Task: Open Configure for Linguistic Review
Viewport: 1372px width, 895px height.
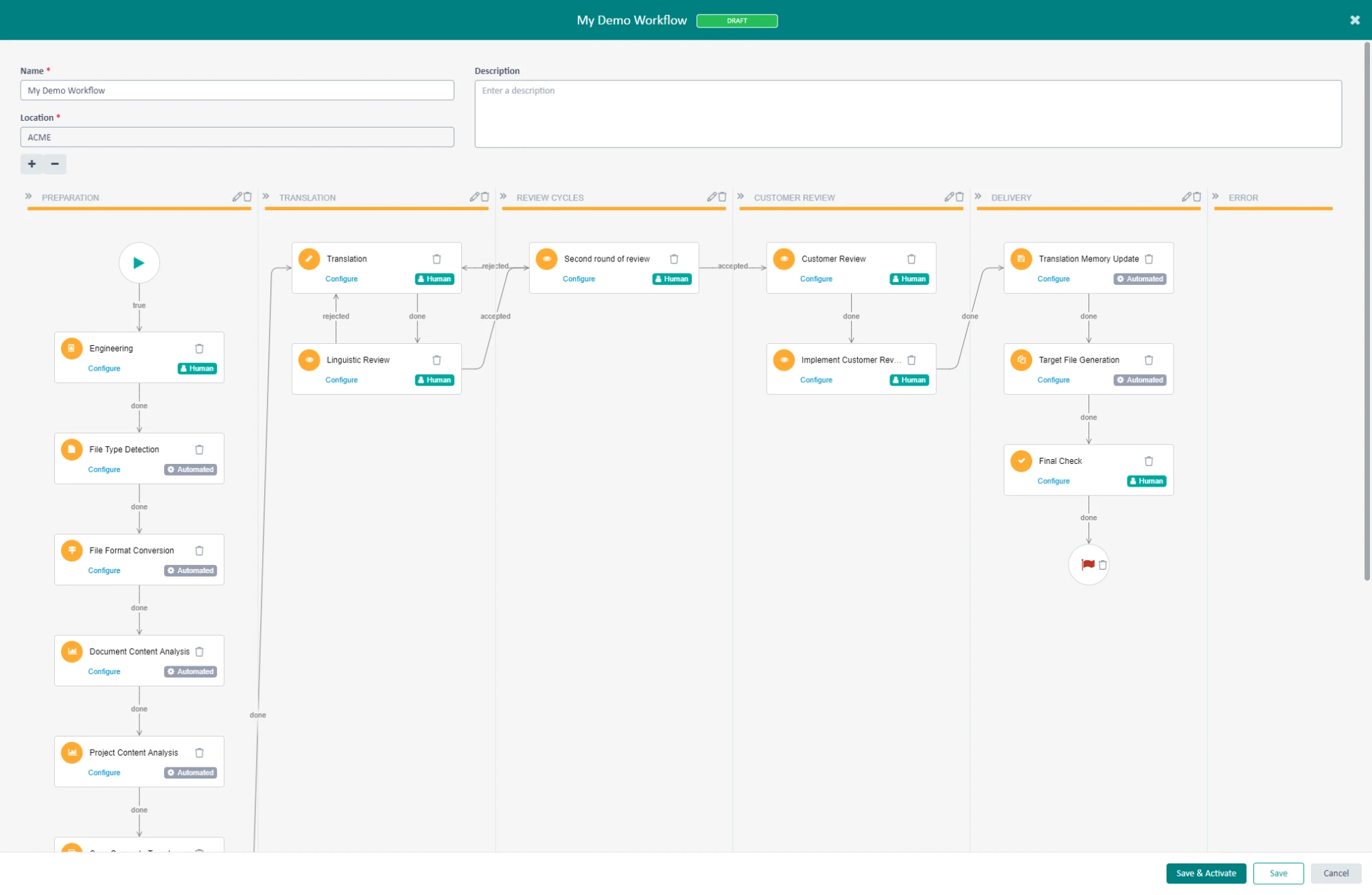Action: coord(341,380)
